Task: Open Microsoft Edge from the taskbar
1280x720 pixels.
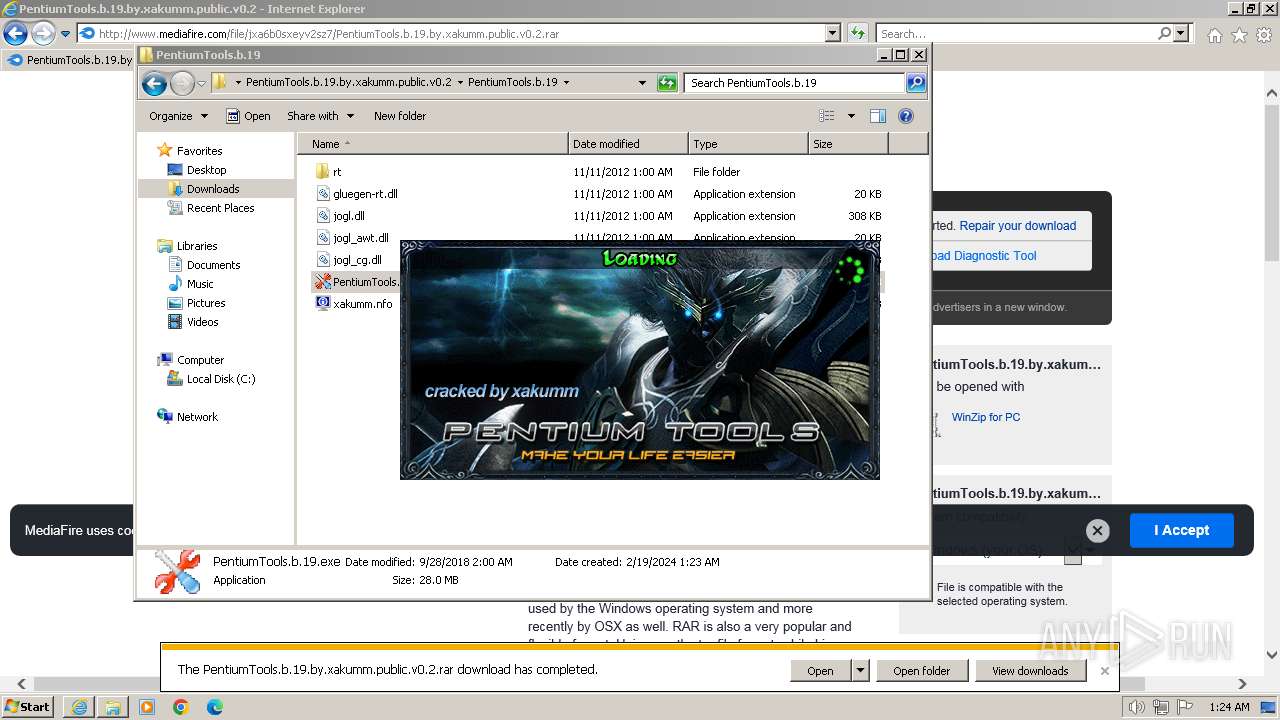Action: (215, 707)
